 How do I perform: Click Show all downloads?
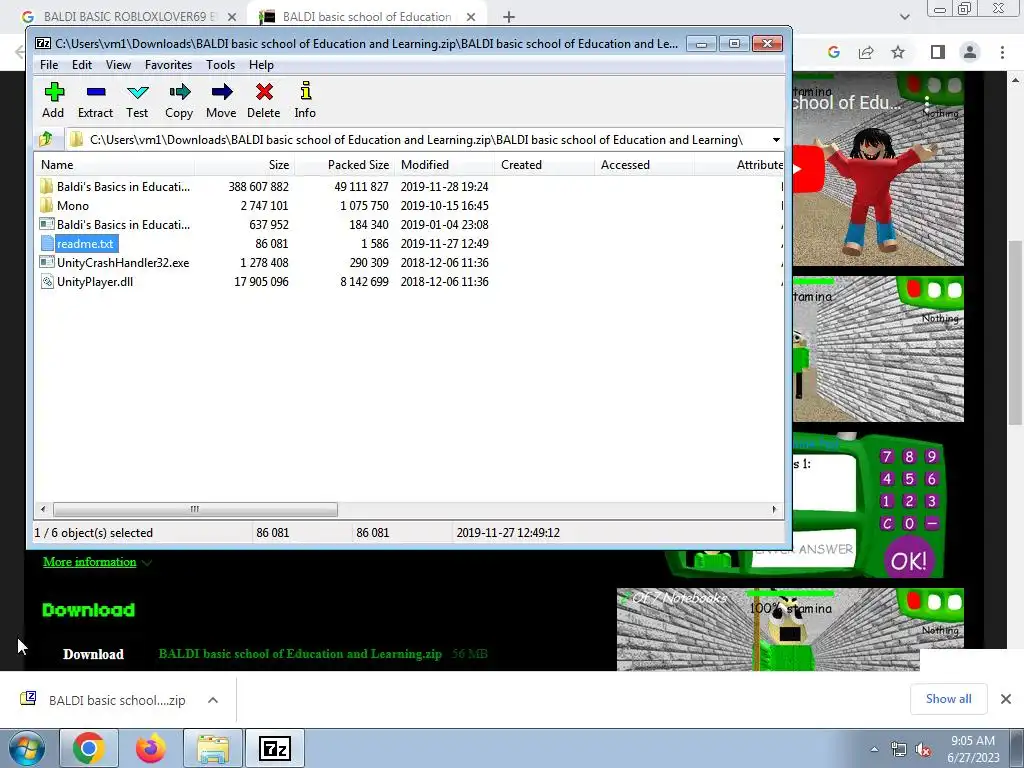948,699
